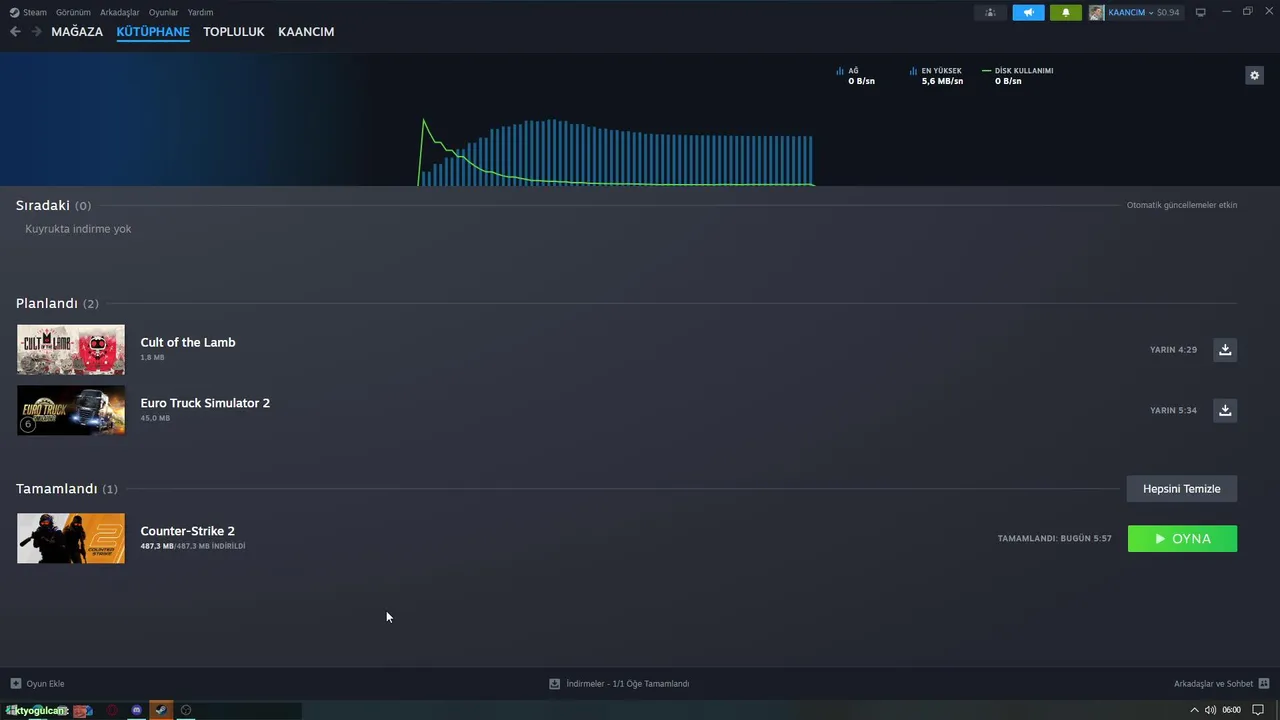
Task: Go forward with the right arrow
Action: click(37, 32)
